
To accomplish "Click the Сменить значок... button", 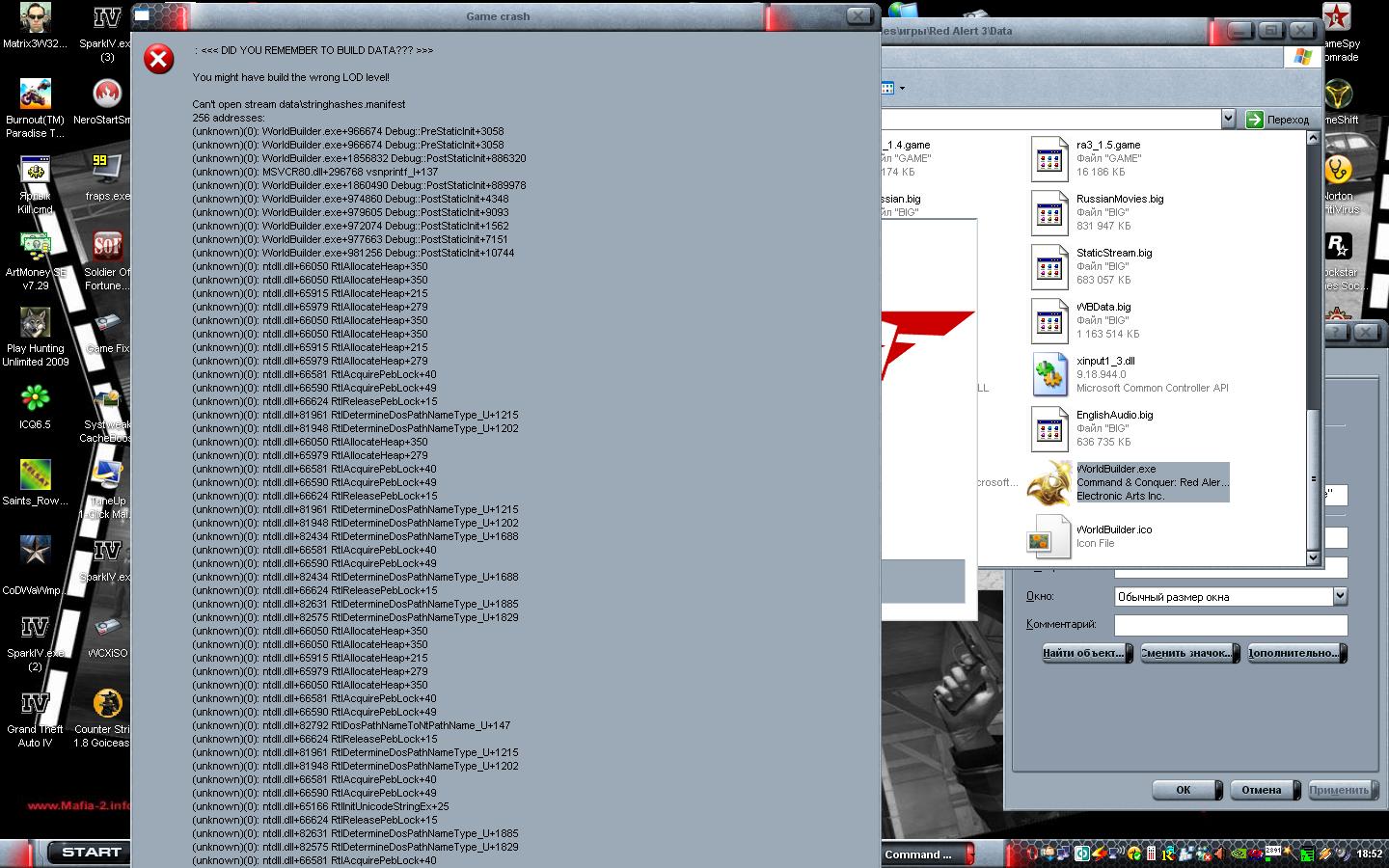I will (x=1189, y=653).
